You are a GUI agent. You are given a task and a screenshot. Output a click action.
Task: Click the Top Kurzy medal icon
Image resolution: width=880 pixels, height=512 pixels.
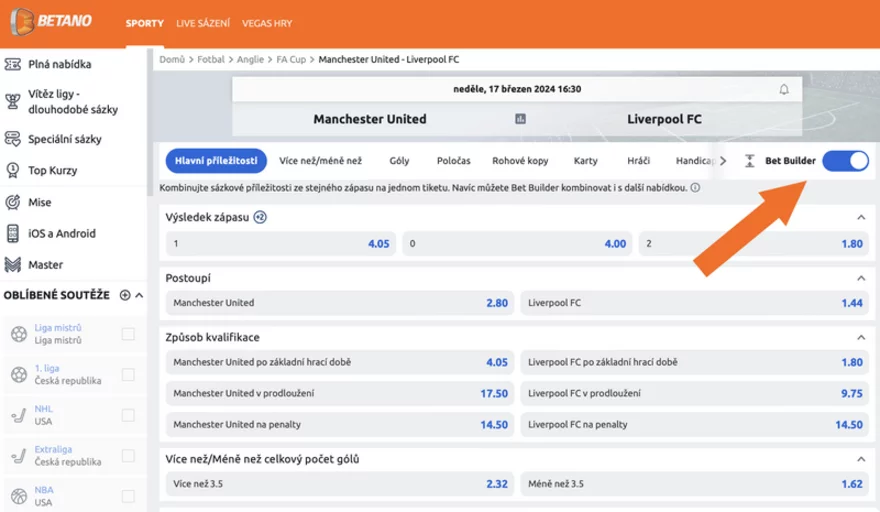[x=13, y=170]
